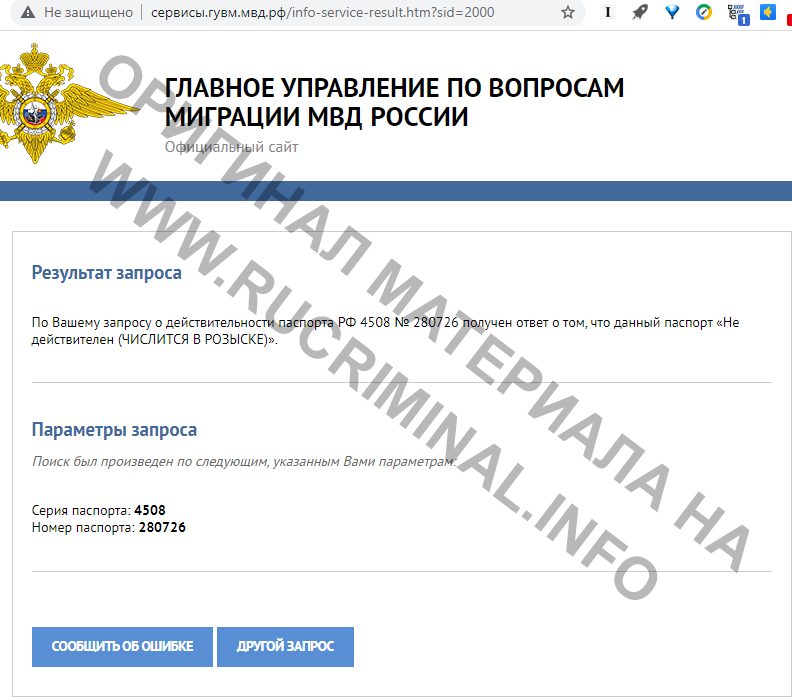792x700 pixels.
Task: Click the passport series value 4508
Action: coord(149,510)
